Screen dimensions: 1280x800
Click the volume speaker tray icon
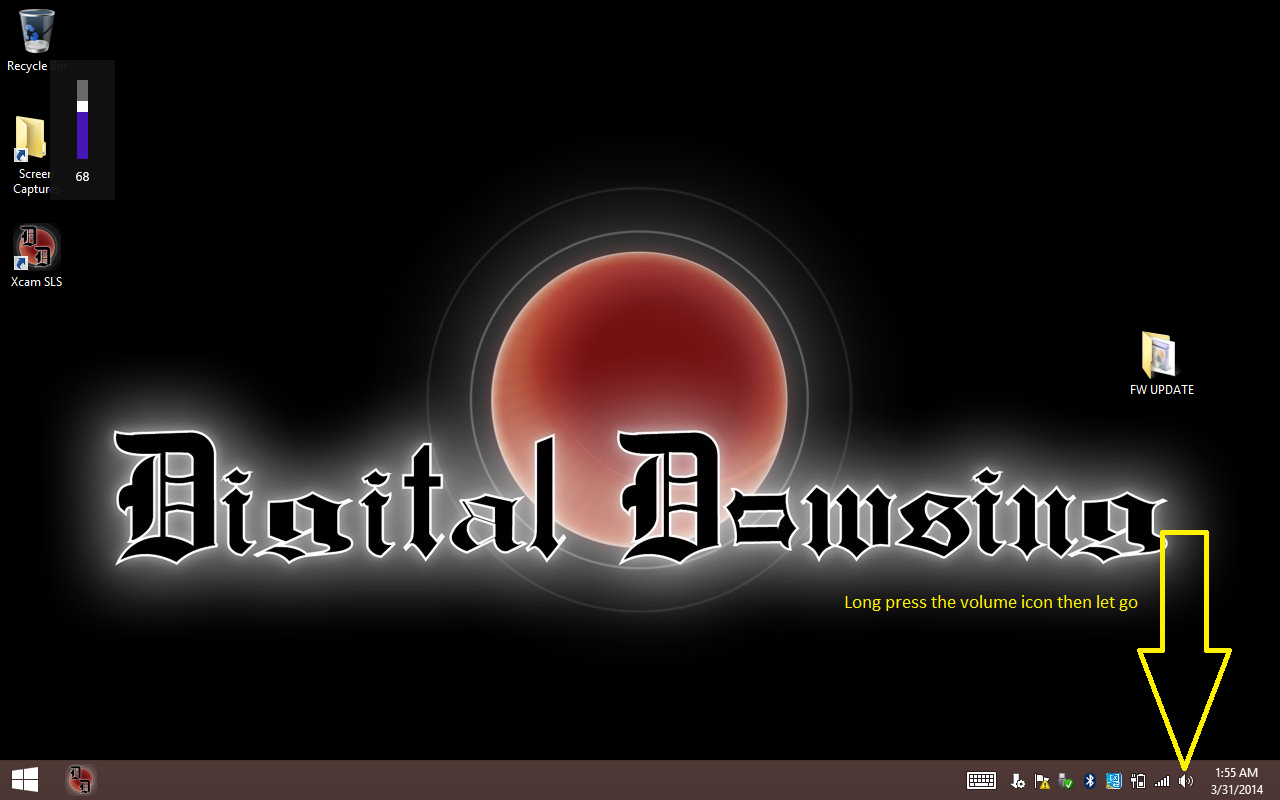pos(1186,781)
